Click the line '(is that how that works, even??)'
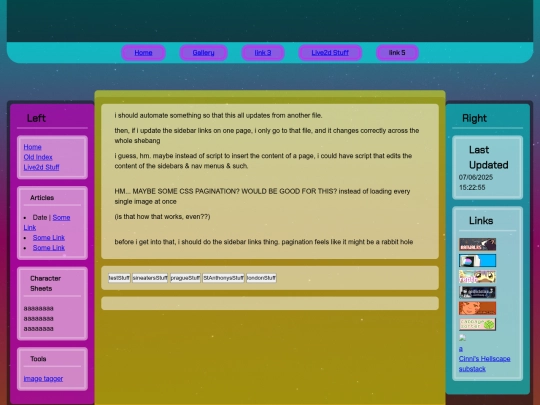This screenshot has width=540, height=405. click(162, 217)
